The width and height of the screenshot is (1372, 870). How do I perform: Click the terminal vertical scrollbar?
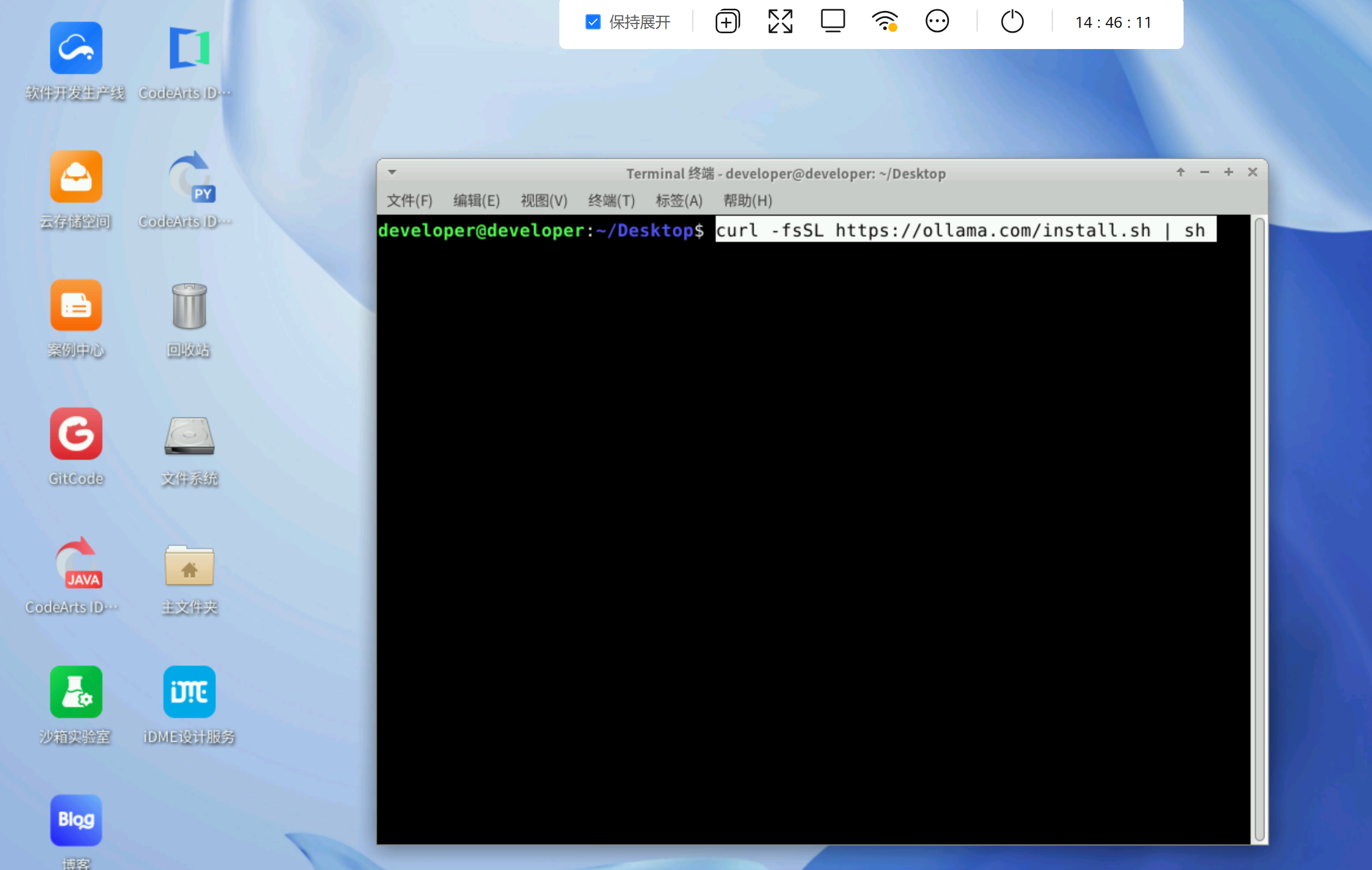coord(1259,529)
